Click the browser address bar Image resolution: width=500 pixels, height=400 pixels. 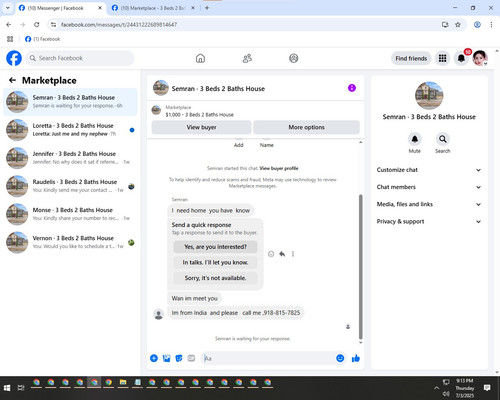pyautogui.click(x=247, y=24)
